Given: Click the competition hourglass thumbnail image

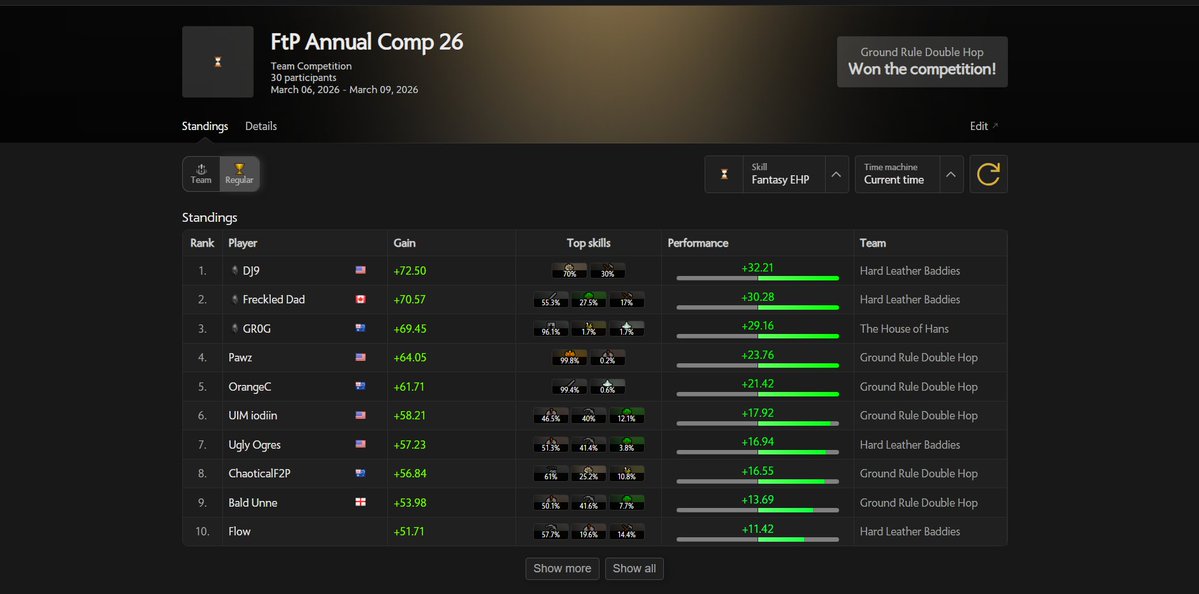Looking at the screenshot, I should tap(218, 62).
